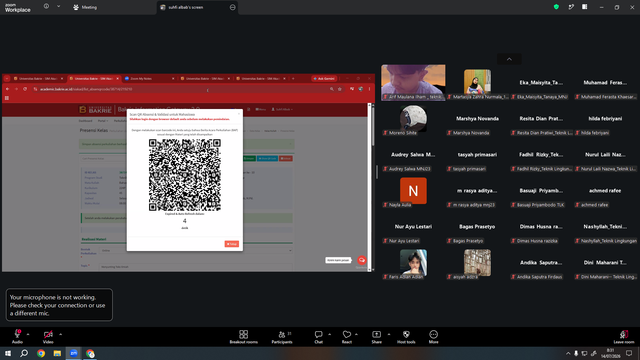Click the Bagas Prasetyo participant tile

pos(477,227)
